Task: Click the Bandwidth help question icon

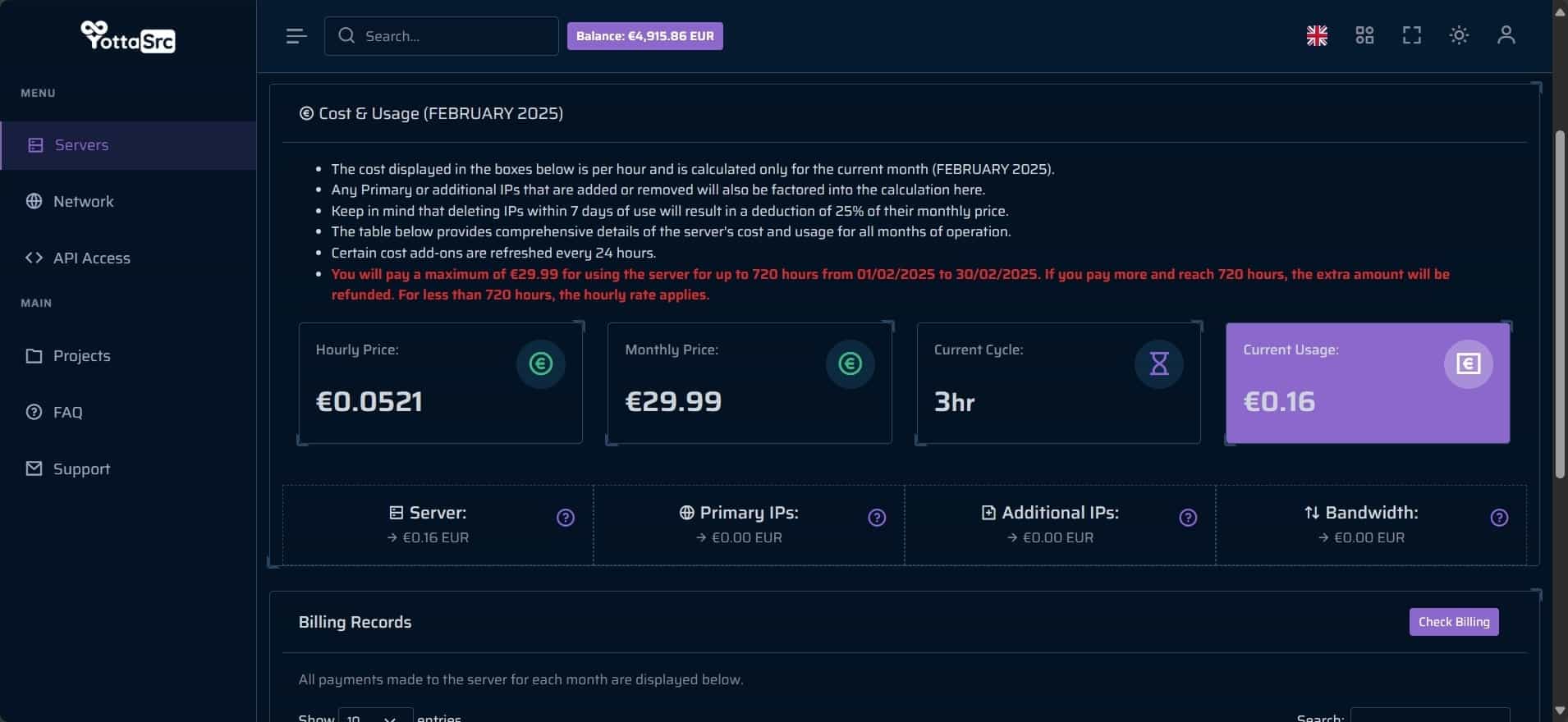Action: coord(1499,518)
